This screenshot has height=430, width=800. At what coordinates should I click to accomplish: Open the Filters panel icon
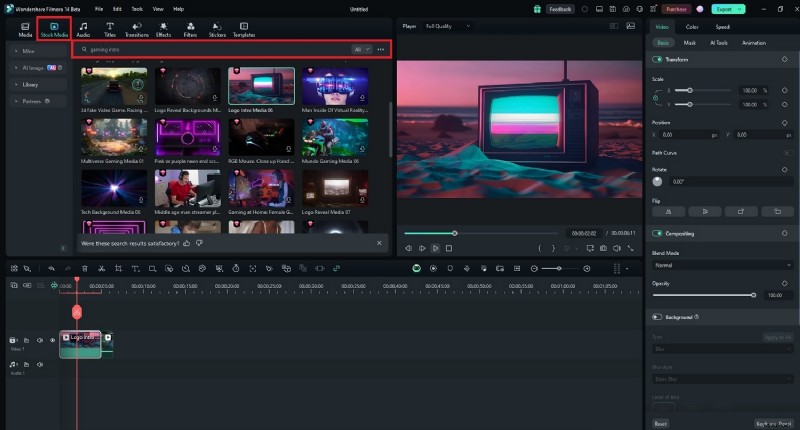tap(190, 27)
